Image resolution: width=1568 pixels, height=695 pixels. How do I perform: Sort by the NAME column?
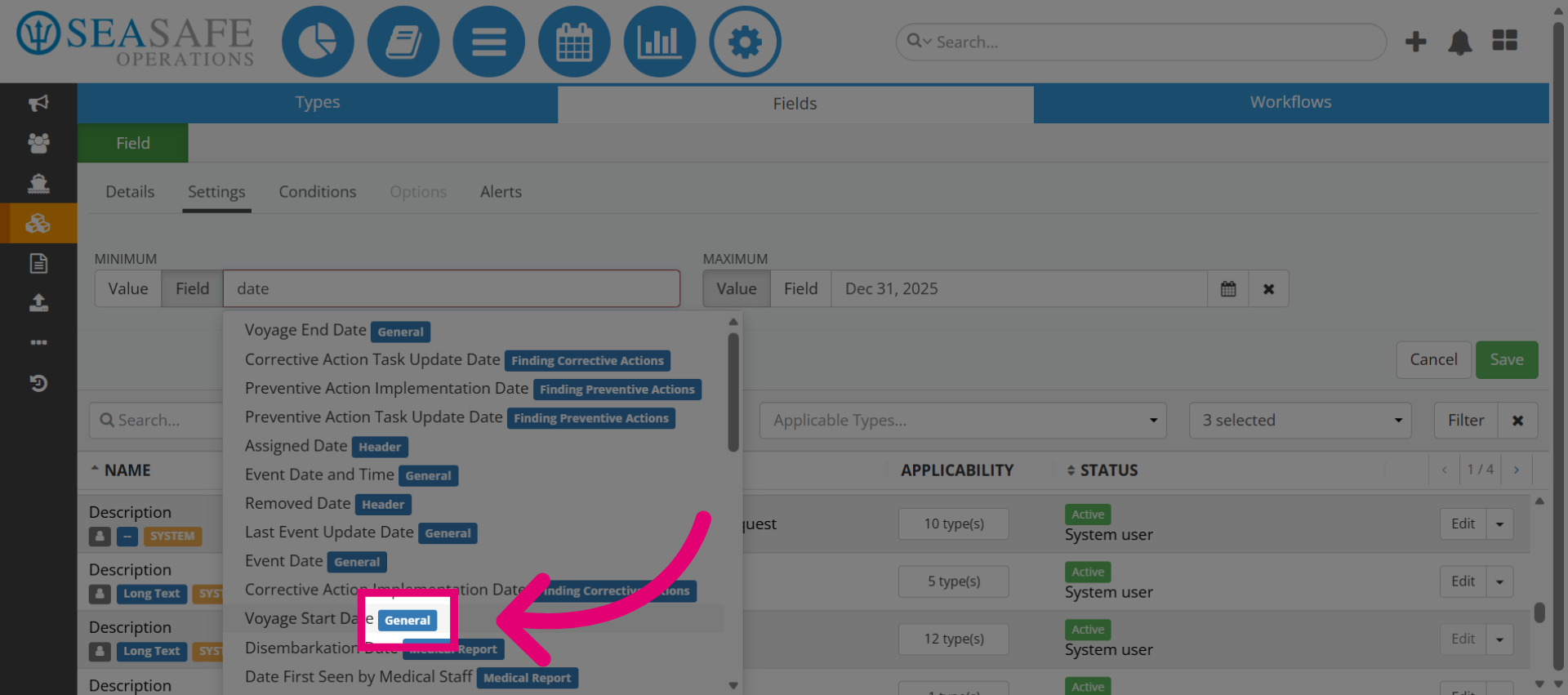[x=121, y=470]
